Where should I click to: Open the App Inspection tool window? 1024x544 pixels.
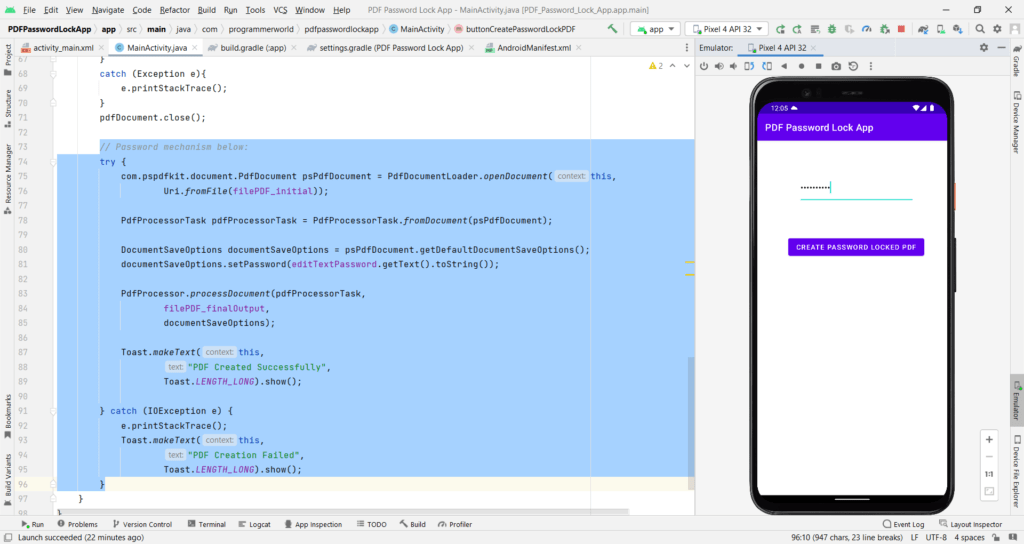(313, 524)
